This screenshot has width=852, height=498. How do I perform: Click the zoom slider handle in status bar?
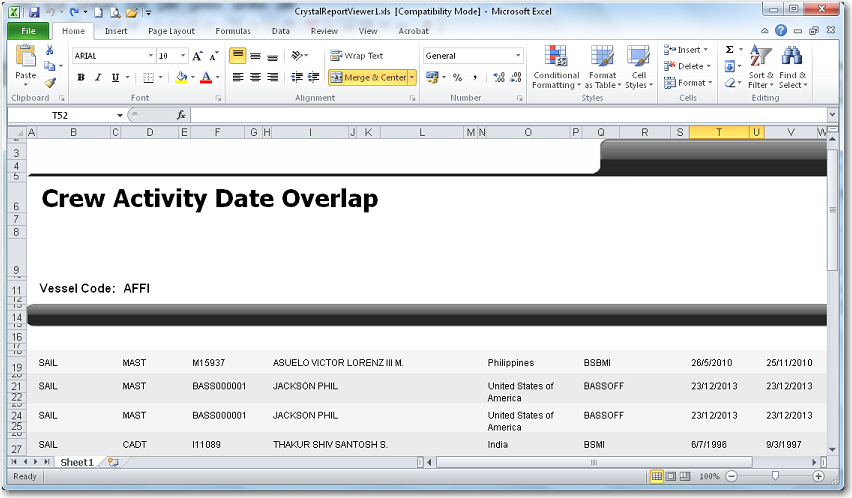774,476
